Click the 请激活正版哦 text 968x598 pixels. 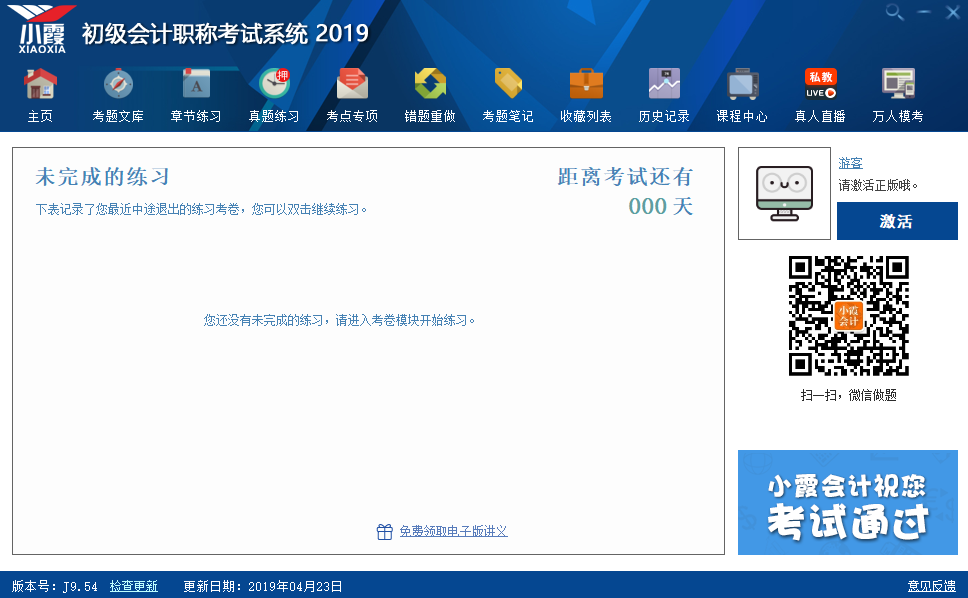[x=878, y=185]
